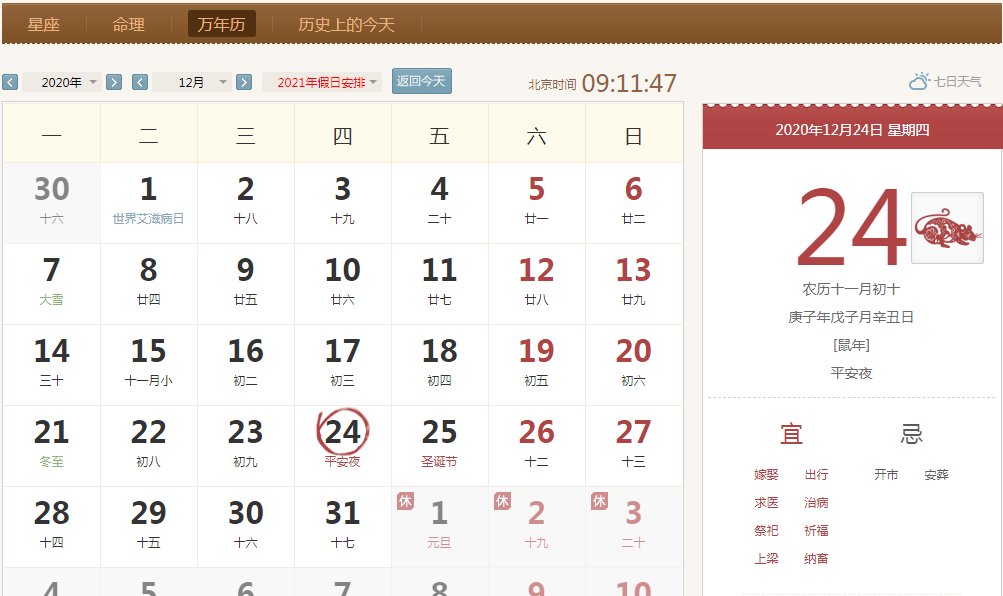Click 治病 under 宜
The height and width of the screenshot is (596, 1003).
coord(816,503)
